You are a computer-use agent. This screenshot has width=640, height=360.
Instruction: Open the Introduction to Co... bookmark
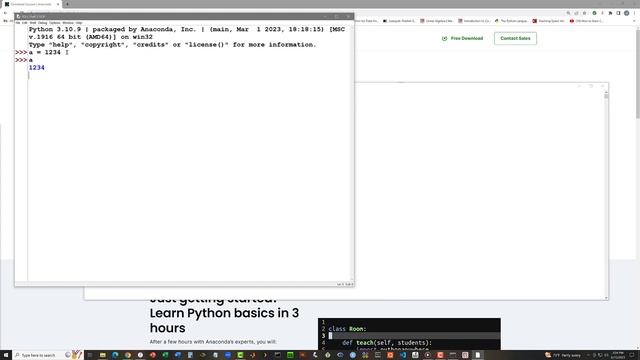[474, 21]
